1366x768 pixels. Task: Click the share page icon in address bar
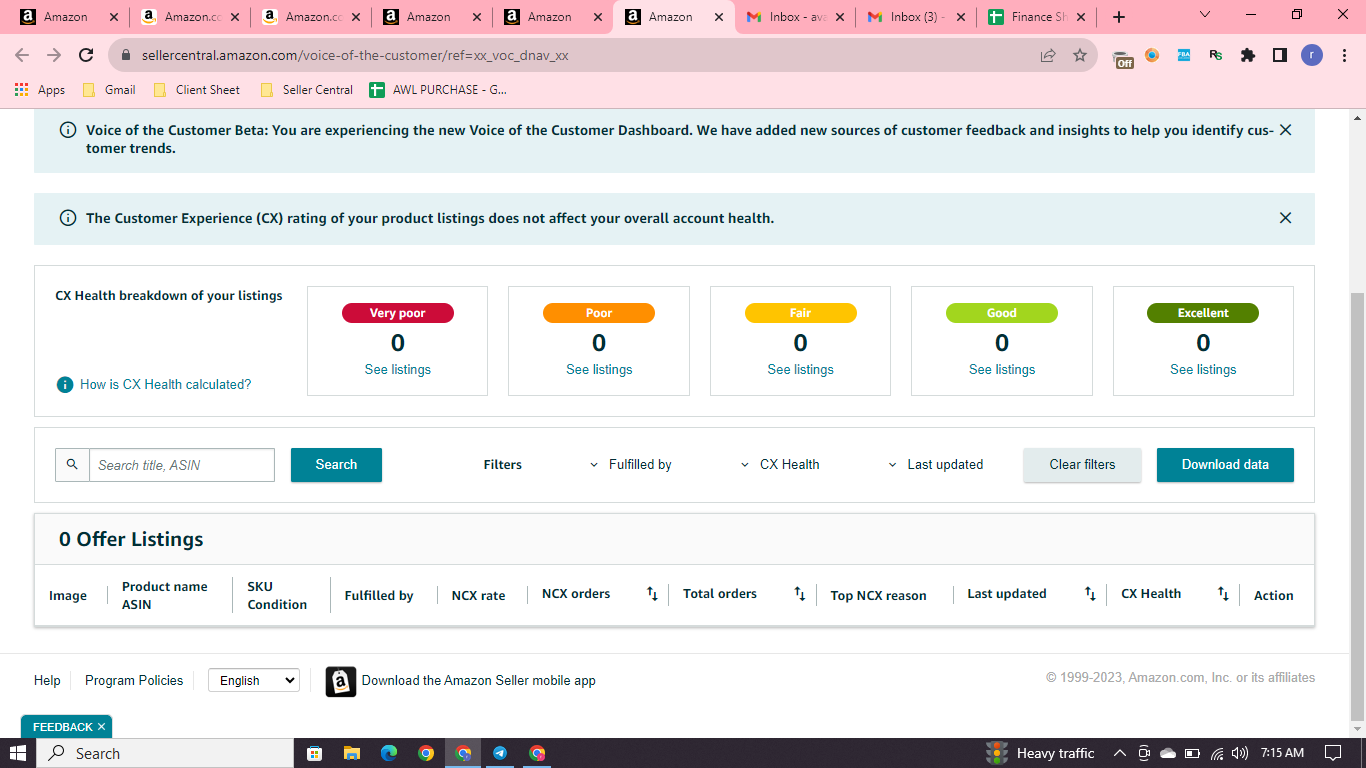coord(1048,56)
